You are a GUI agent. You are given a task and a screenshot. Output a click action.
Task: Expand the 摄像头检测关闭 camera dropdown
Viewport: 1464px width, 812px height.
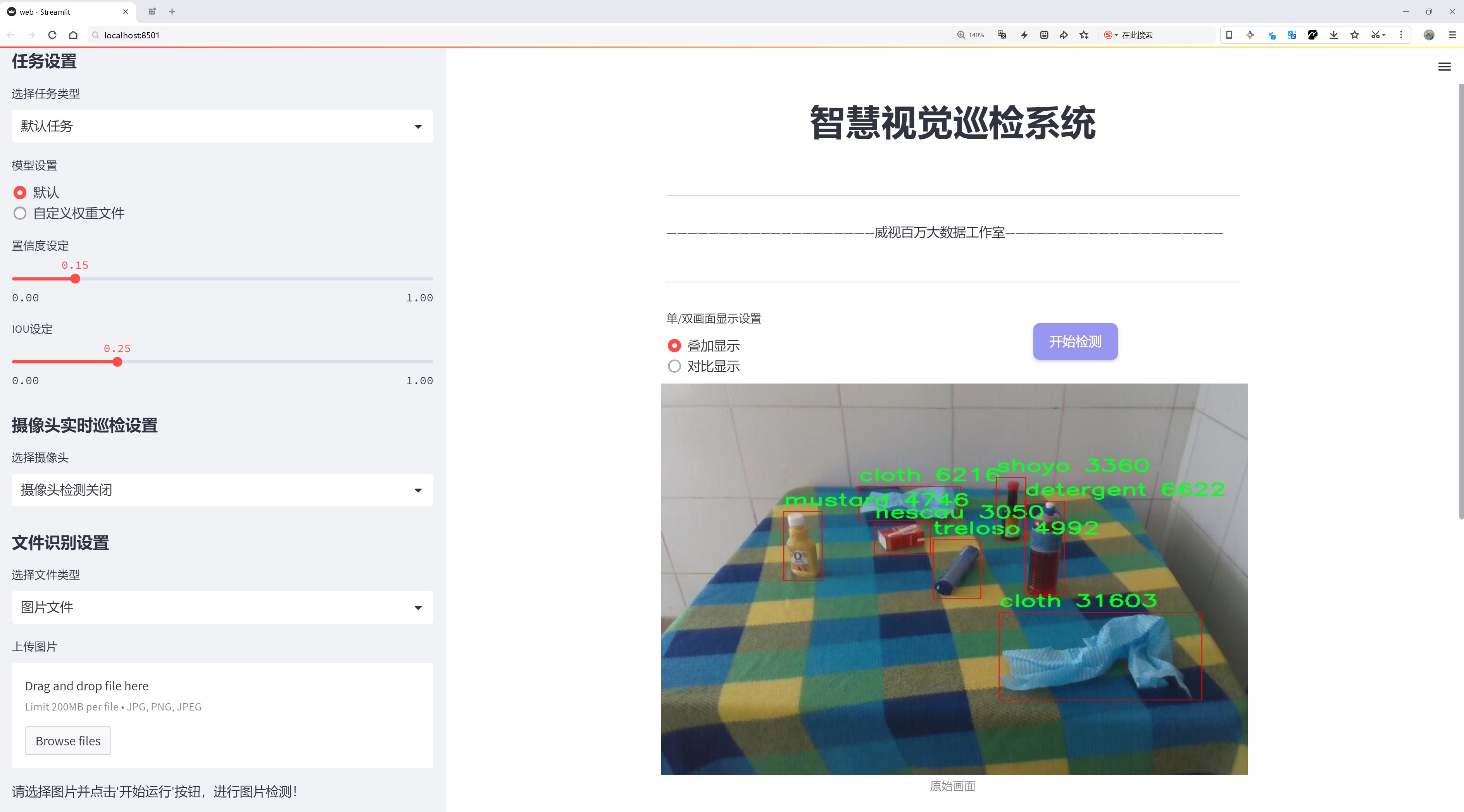[222, 490]
